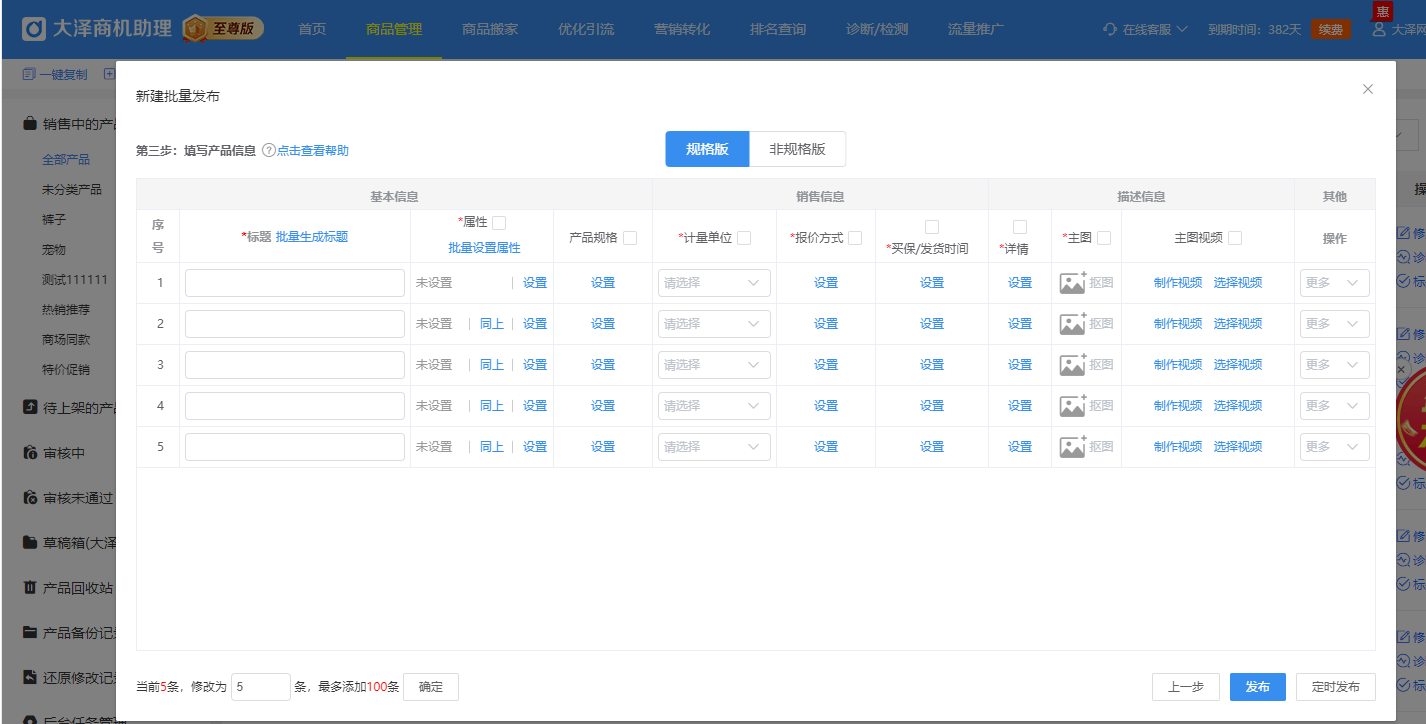Click the 审核中 sidebar icon

point(30,453)
